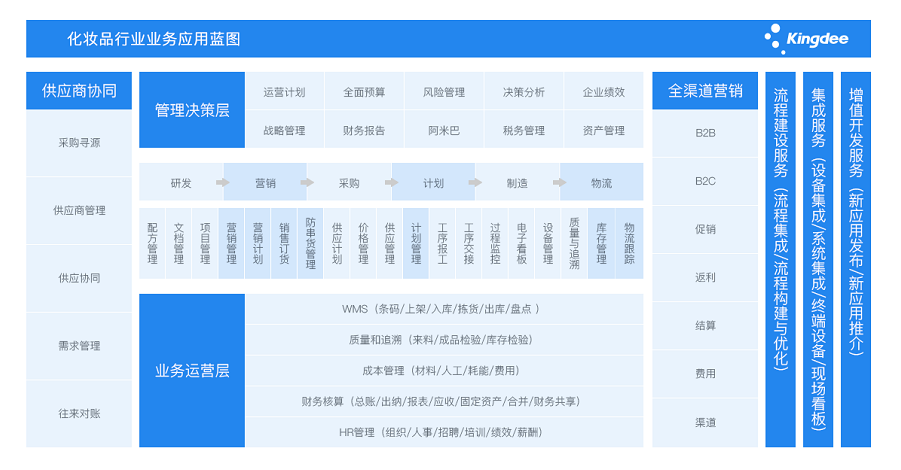This screenshot has height=470, width=901.
Task: Select the 计划 process step
Action: (x=433, y=183)
